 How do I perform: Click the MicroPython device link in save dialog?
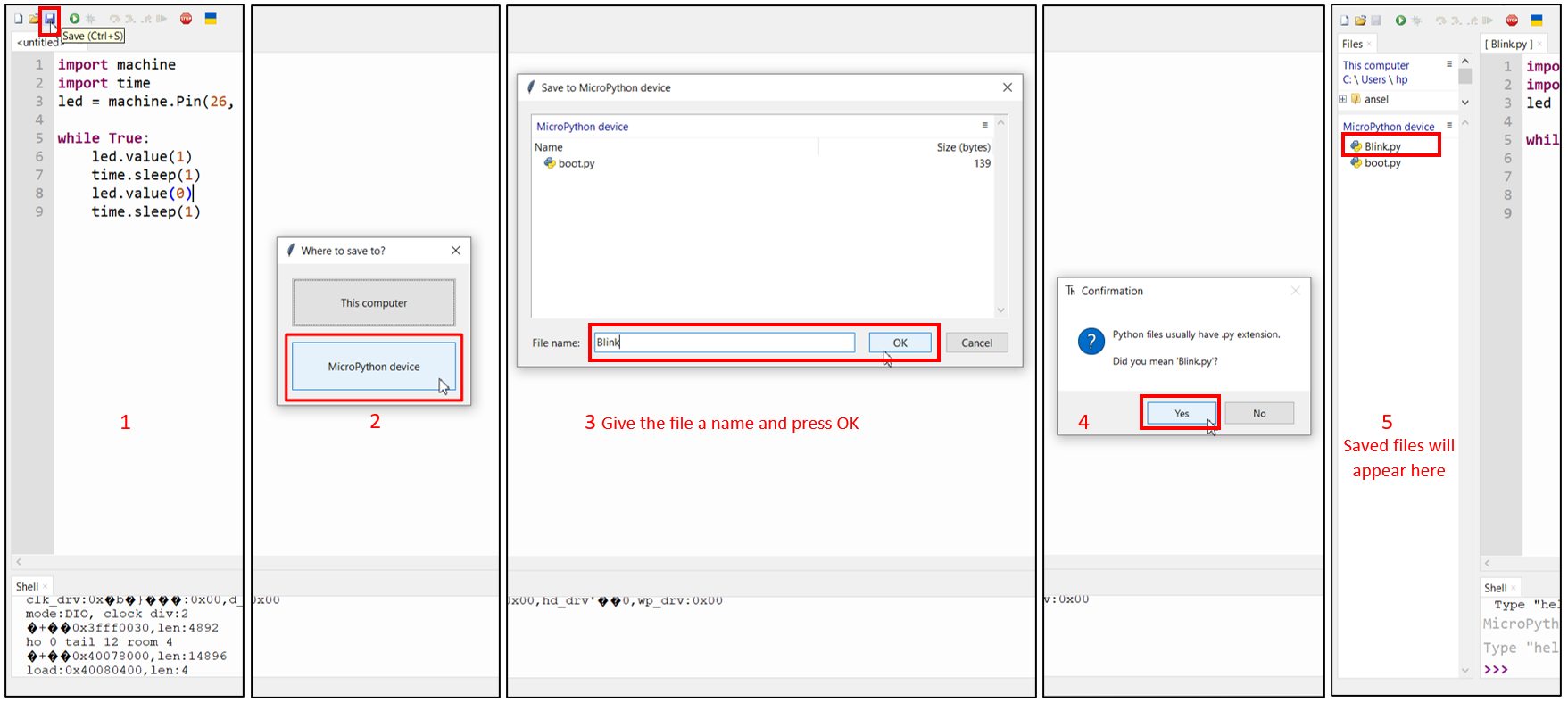(x=582, y=127)
